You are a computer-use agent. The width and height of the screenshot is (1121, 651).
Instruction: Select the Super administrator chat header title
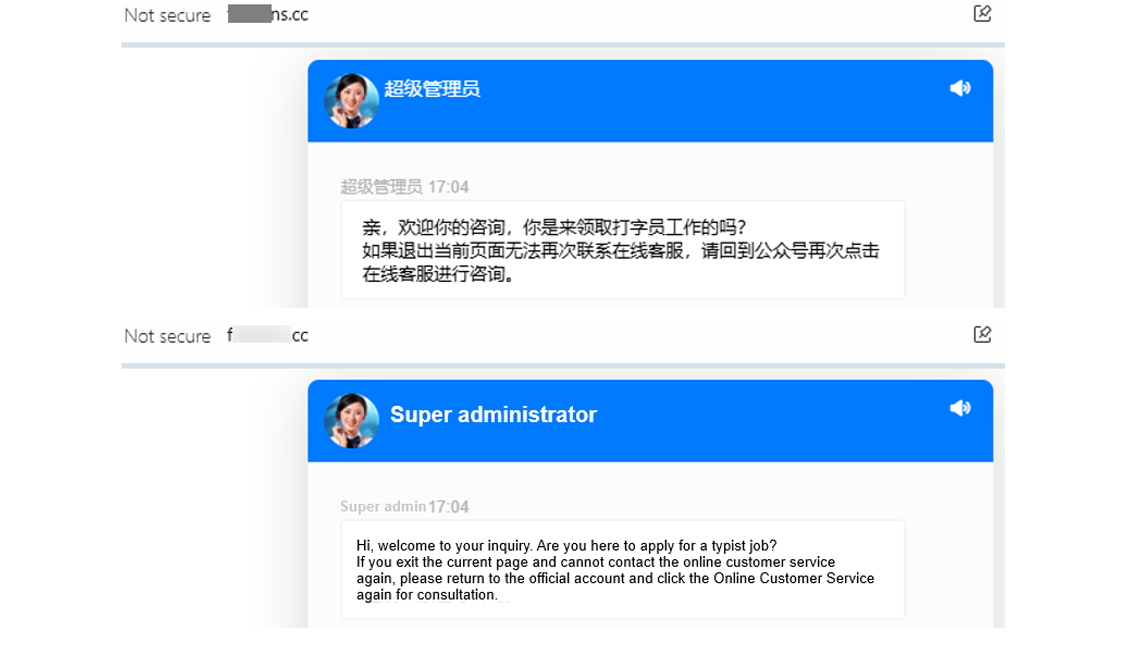492,414
